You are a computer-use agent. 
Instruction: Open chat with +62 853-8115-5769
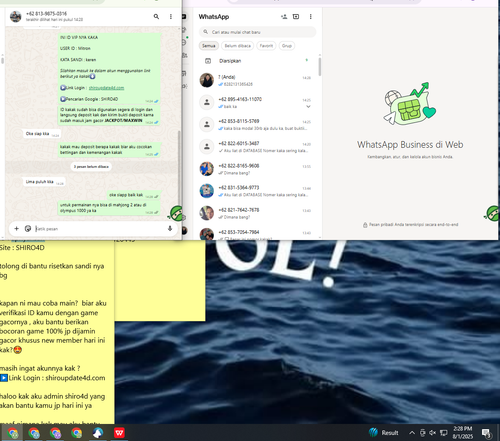[x=257, y=124]
